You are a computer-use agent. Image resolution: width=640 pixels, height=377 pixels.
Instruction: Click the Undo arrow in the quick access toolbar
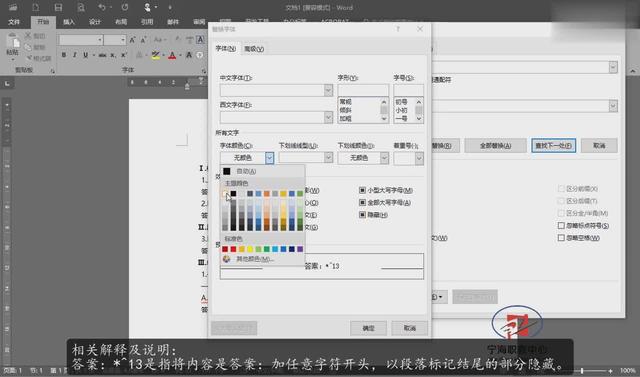[102, 7]
